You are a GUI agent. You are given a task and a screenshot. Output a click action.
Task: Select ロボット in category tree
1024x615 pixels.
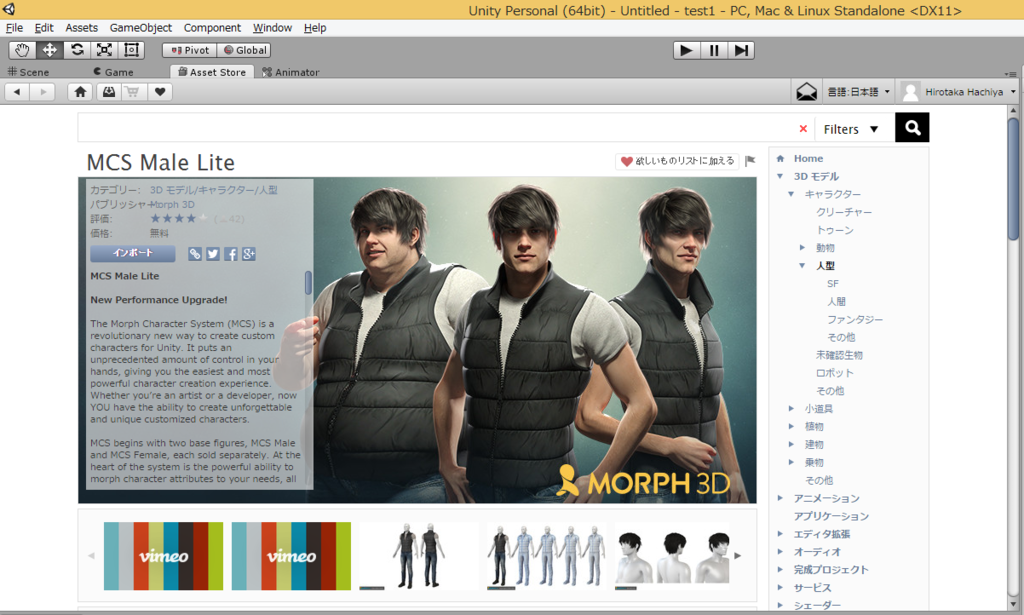coord(835,373)
